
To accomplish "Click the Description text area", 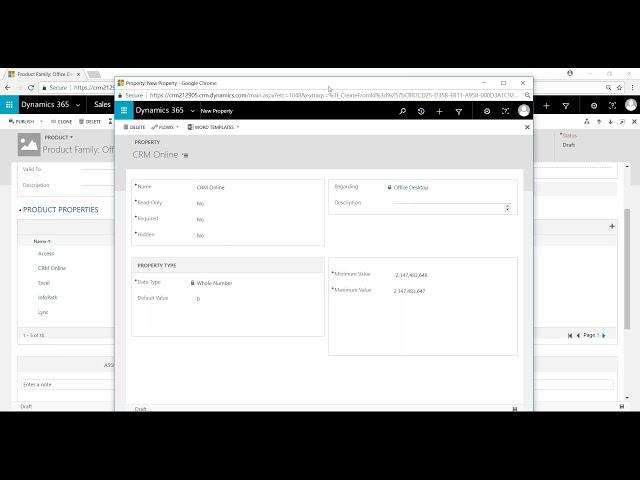I will (448, 203).
